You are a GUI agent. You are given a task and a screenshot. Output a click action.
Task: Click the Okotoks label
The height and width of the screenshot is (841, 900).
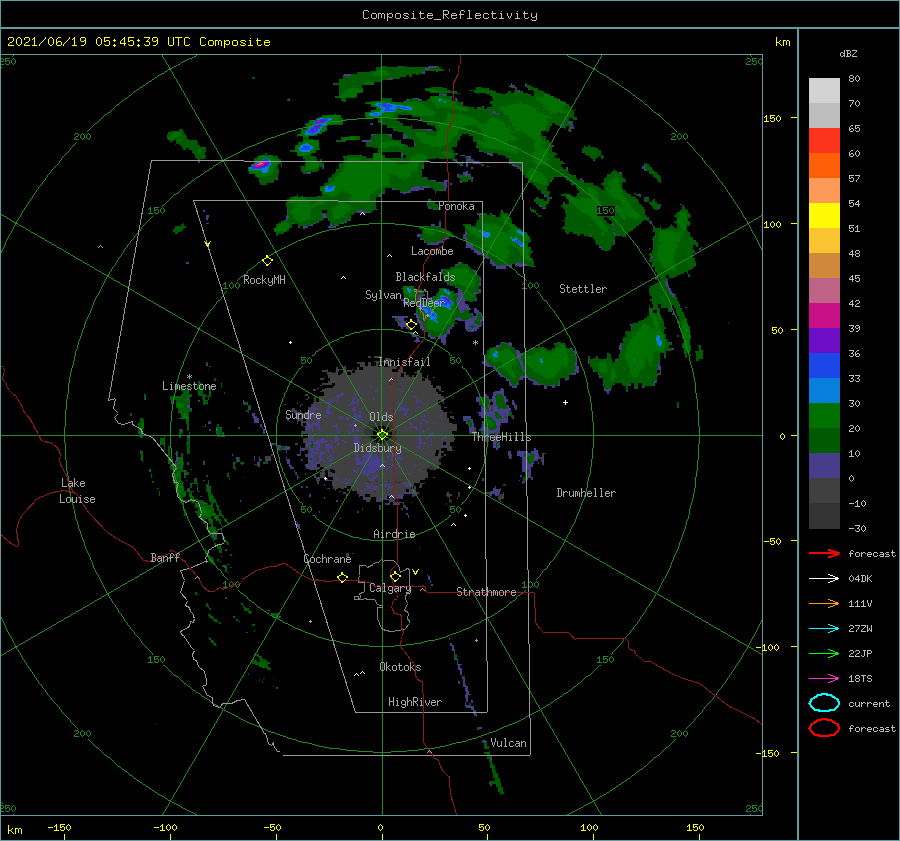point(400,667)
